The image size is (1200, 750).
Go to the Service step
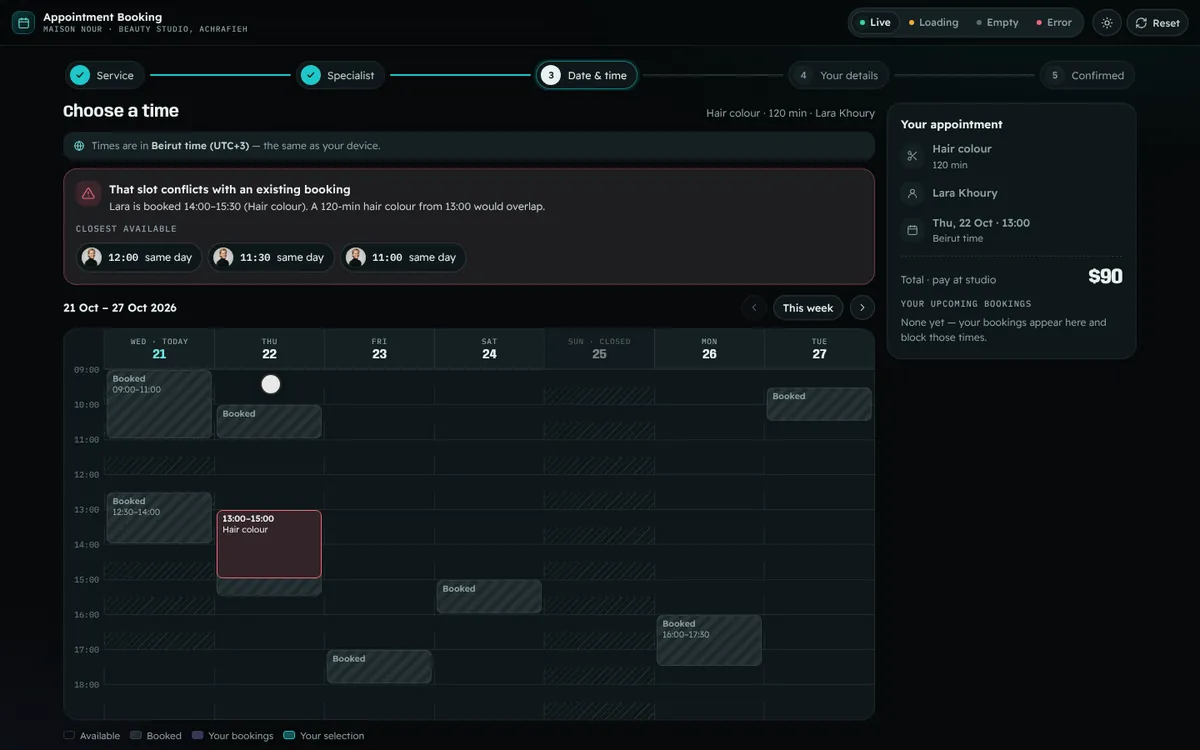pos(105,75)
